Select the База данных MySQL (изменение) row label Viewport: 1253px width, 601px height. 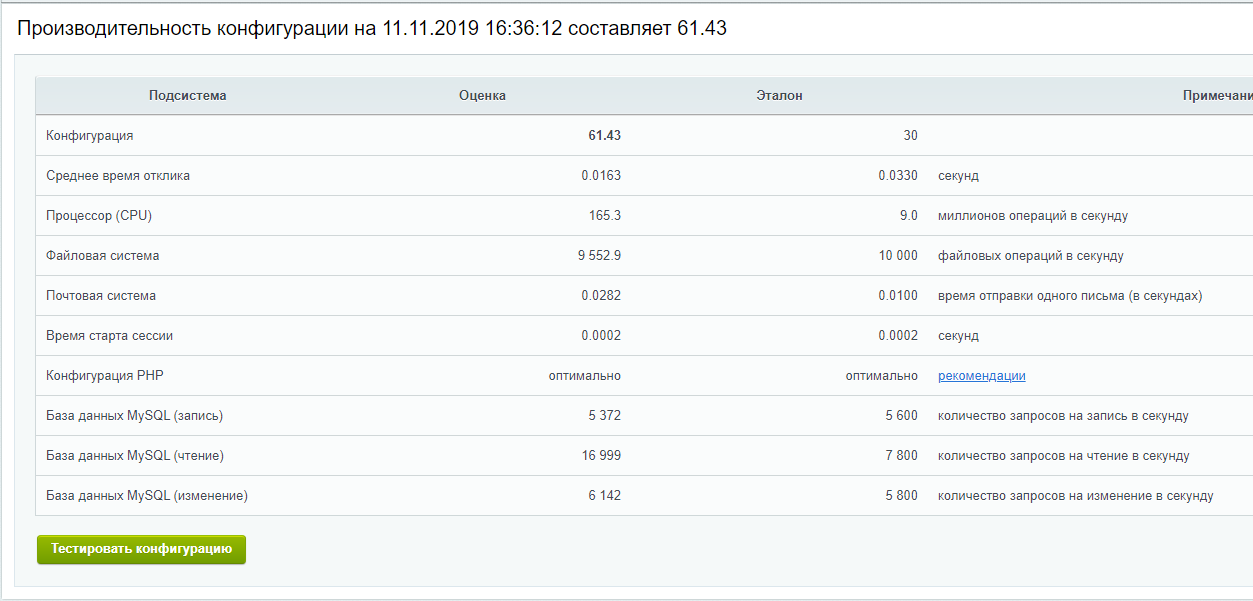click(147, 496)
